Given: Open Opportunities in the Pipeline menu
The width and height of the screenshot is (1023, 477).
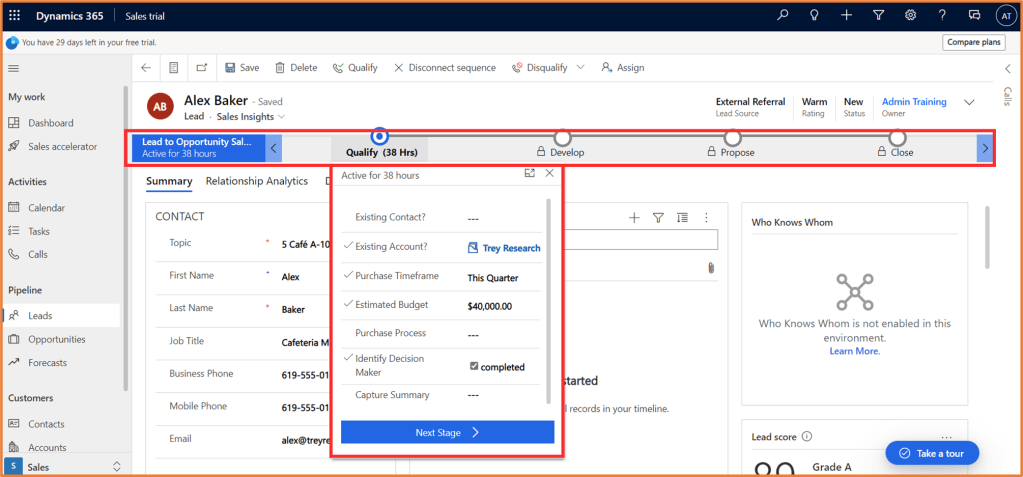Looking at the screenshot, I should [56, 339].
